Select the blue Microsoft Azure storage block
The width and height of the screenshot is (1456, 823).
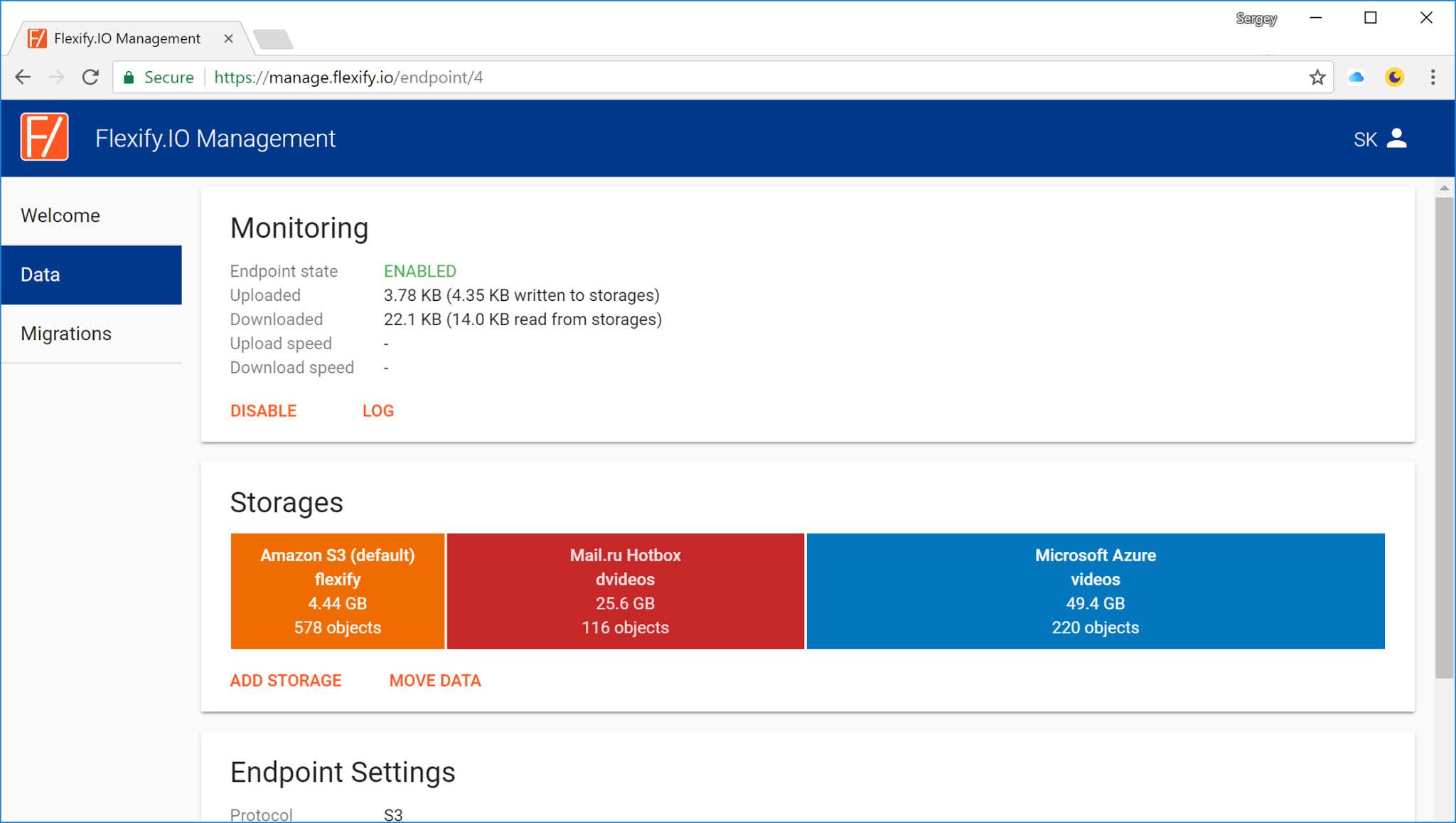coord(1096,591)
